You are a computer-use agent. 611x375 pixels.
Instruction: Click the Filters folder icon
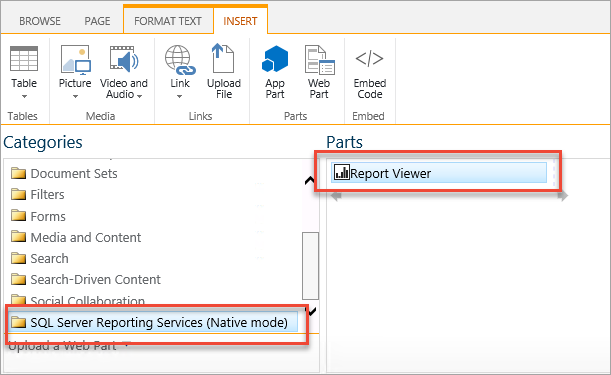click(x=18, y=194)
